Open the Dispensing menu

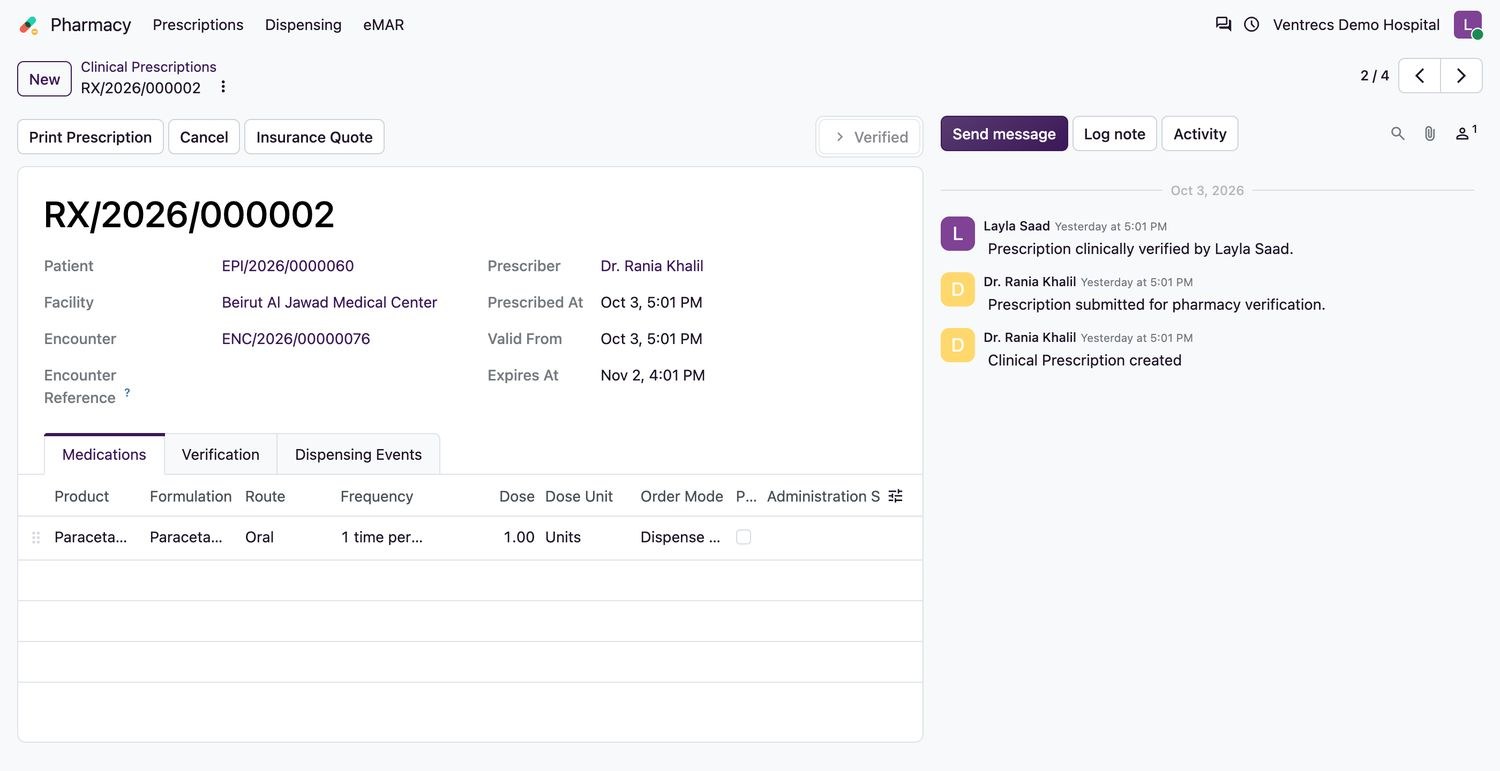click(303, 25)
